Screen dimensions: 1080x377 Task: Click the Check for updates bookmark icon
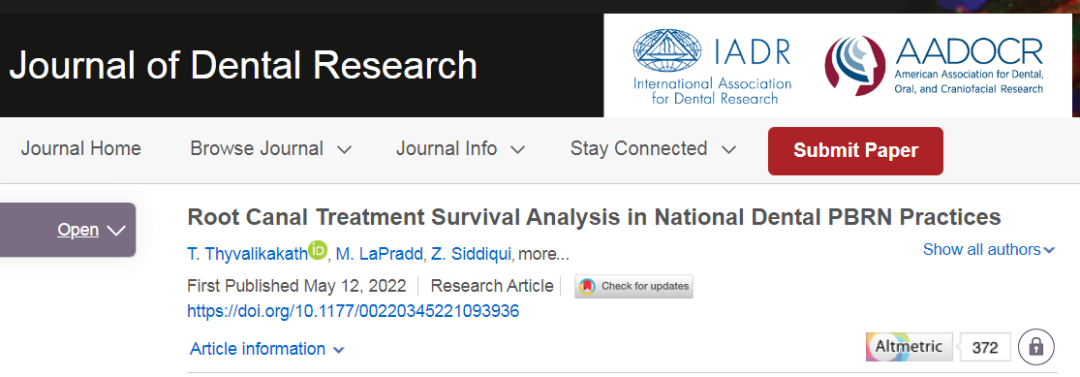point(587,286)
